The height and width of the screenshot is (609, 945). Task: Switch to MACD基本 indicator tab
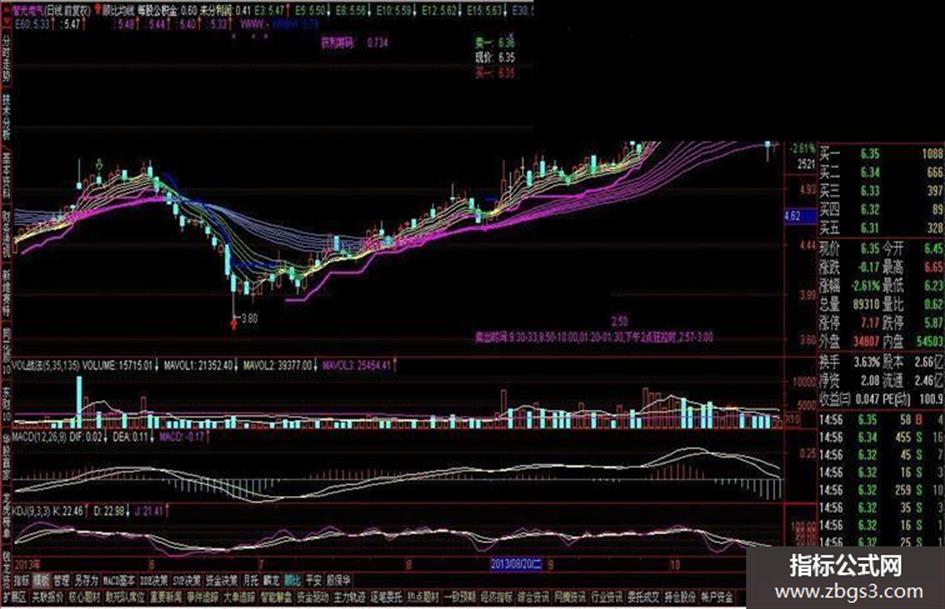(x=119, y=581)
